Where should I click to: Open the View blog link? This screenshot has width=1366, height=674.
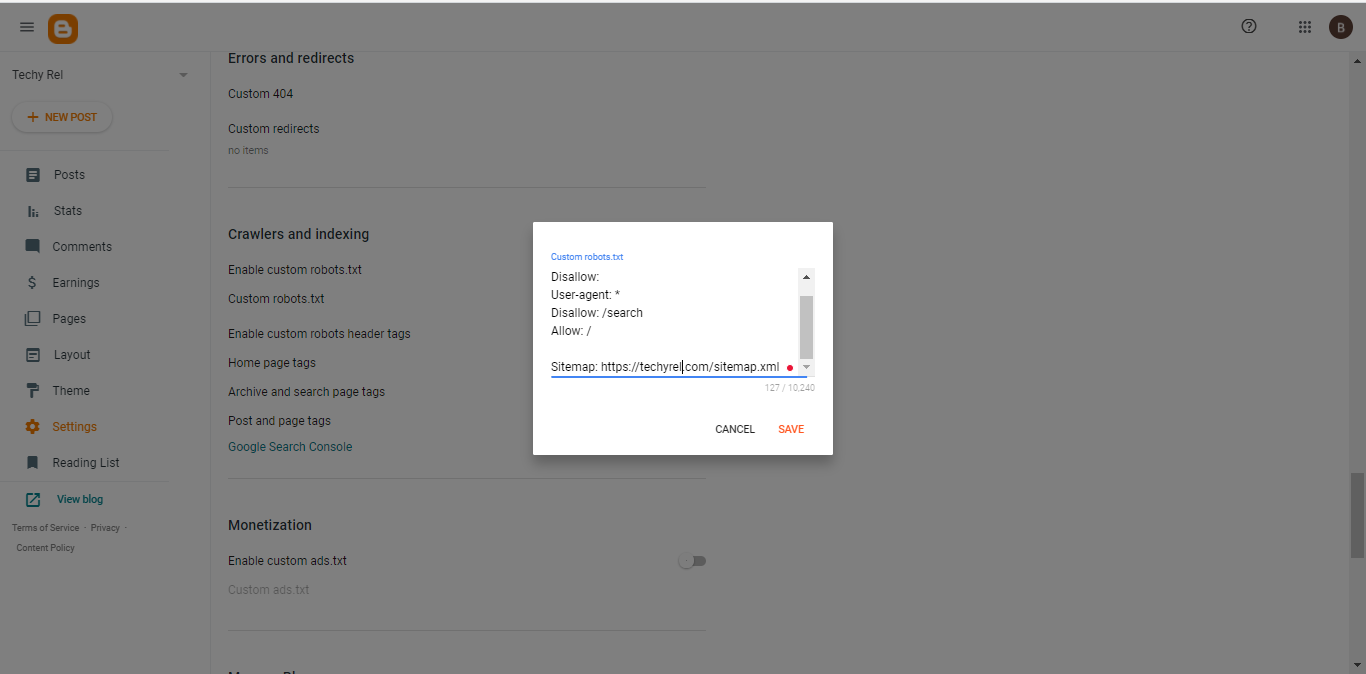pos(80,499)
